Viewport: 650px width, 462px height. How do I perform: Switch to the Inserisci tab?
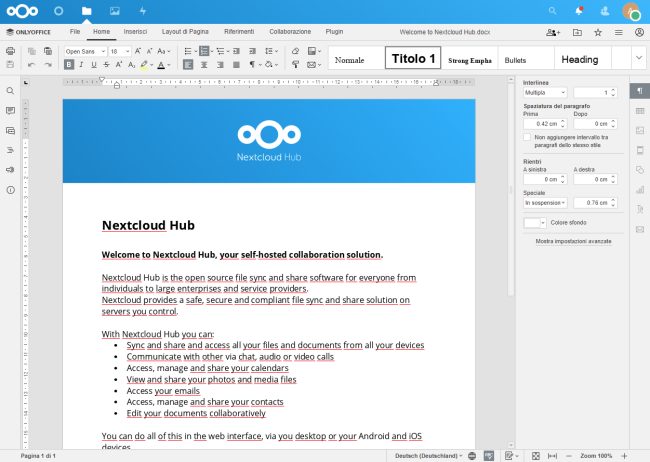coord(135,32)
